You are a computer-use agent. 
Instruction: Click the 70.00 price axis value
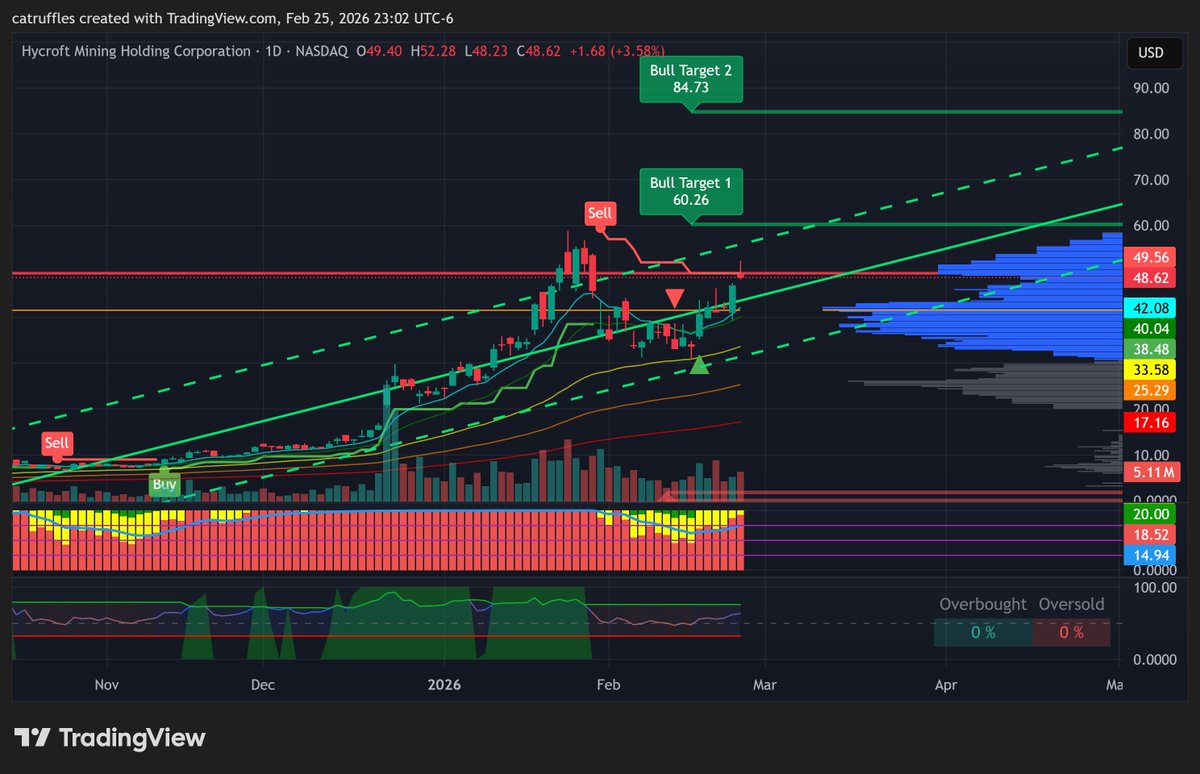pos(1151,180)
